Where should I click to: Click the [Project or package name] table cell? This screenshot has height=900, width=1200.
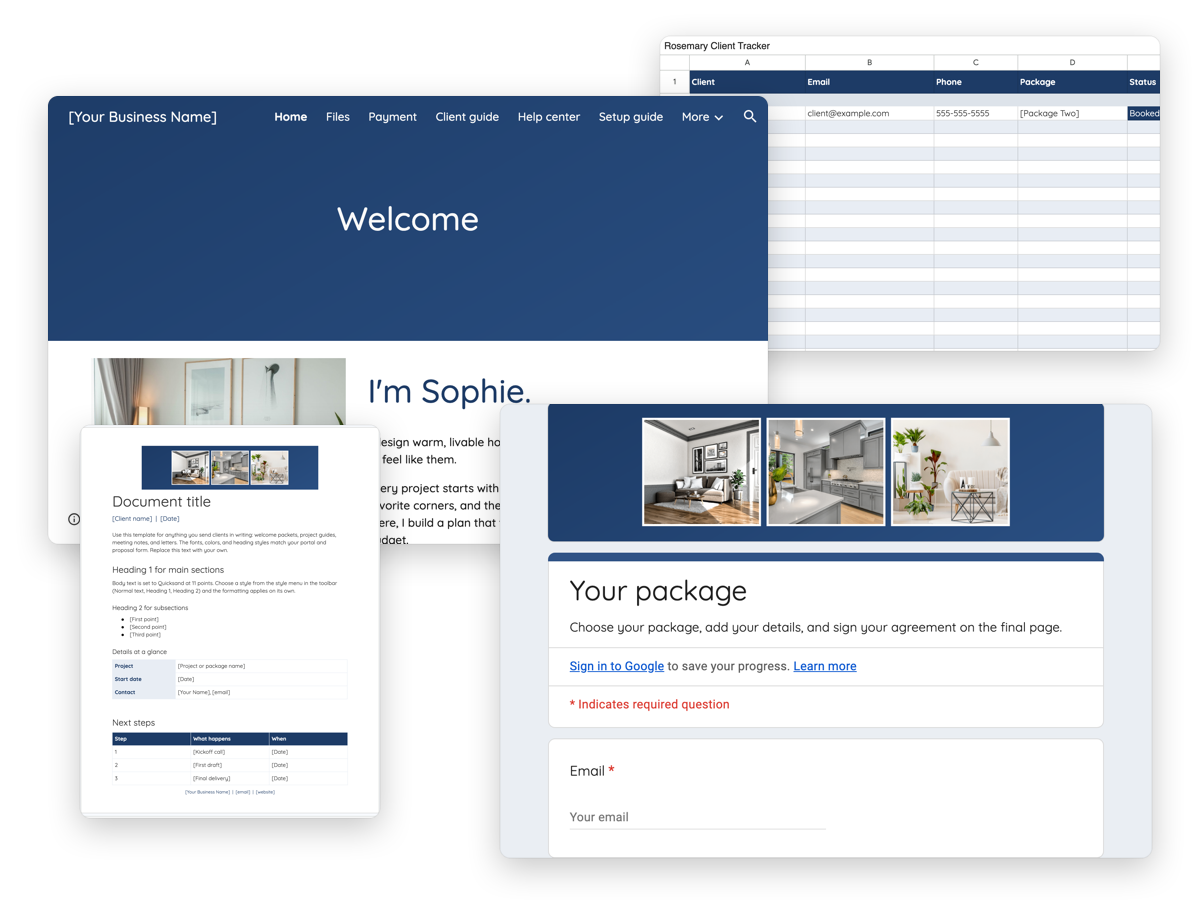click(x=261, y=665)
